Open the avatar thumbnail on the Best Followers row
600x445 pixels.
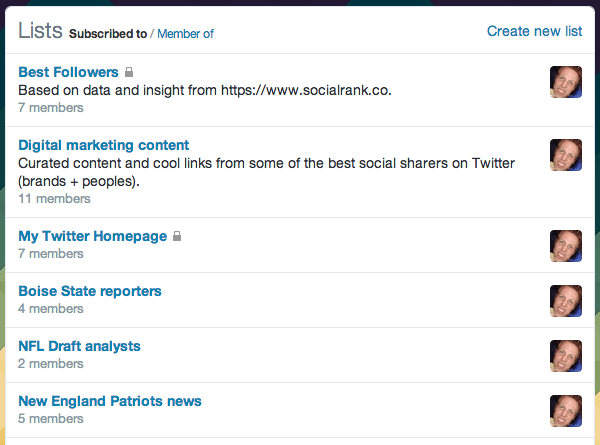(566, 82)
